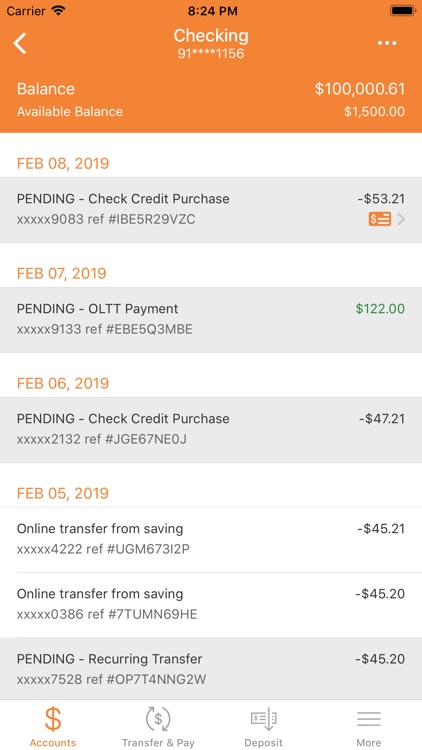422x750 pixels.
Task: Open the PENDING Recurring Transfer entry
Action: (211, 669)
